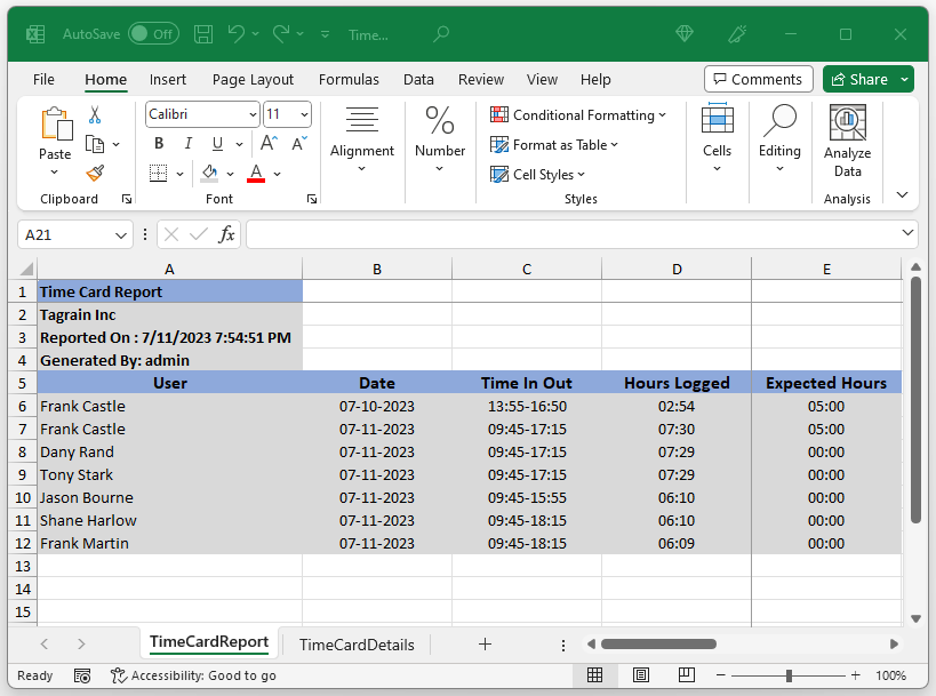This screenshot has height=696, width=936.
Task: Click the Increase Font Size icon
Action: click(270, 144)
